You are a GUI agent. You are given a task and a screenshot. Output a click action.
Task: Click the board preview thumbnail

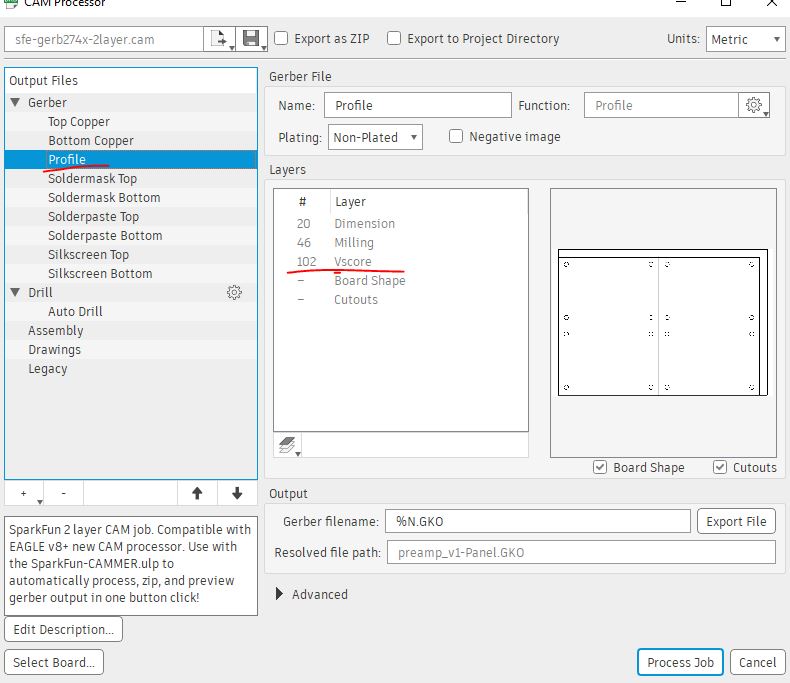[663, 322]
